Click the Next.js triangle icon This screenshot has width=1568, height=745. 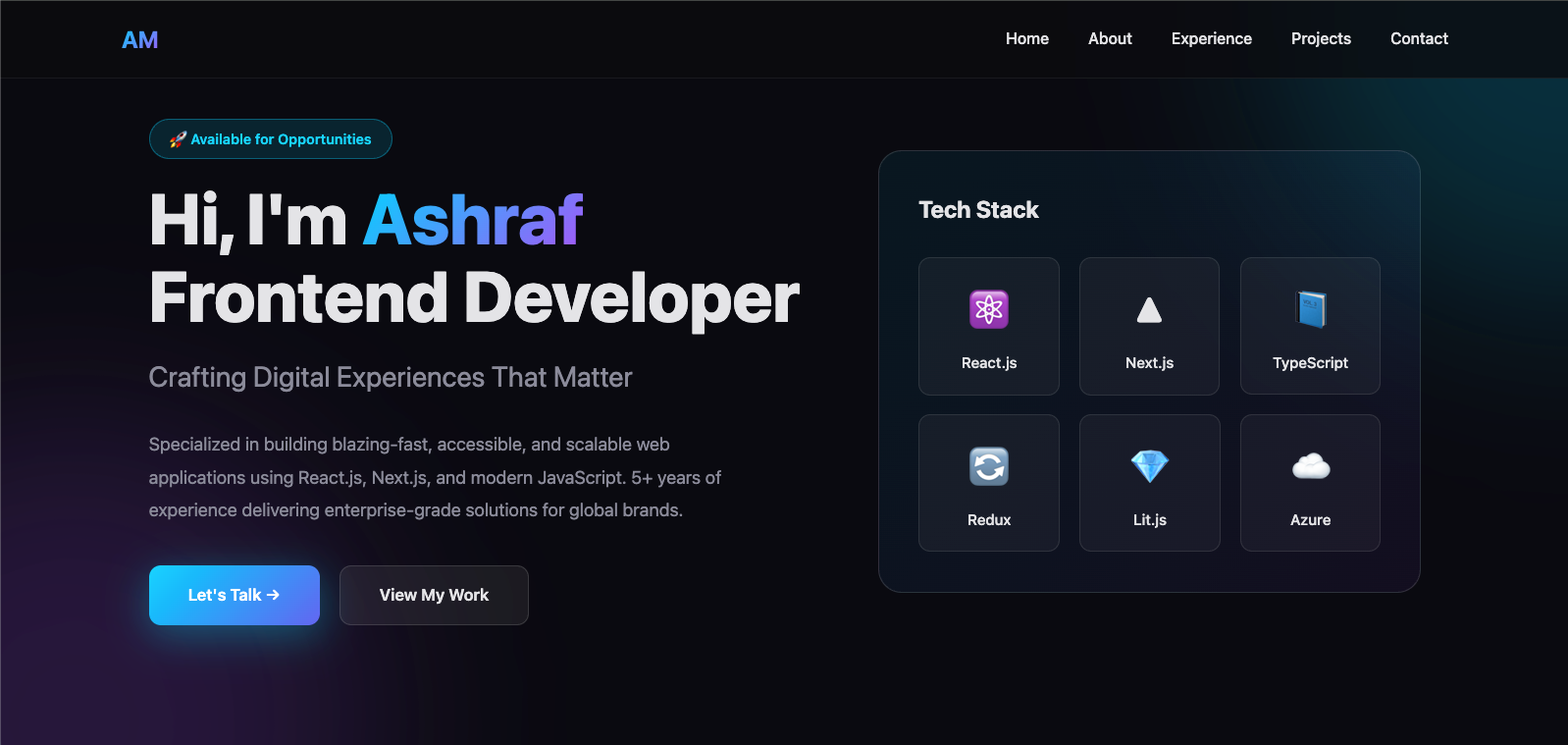pyautogui.click(x=1149, y=310)
